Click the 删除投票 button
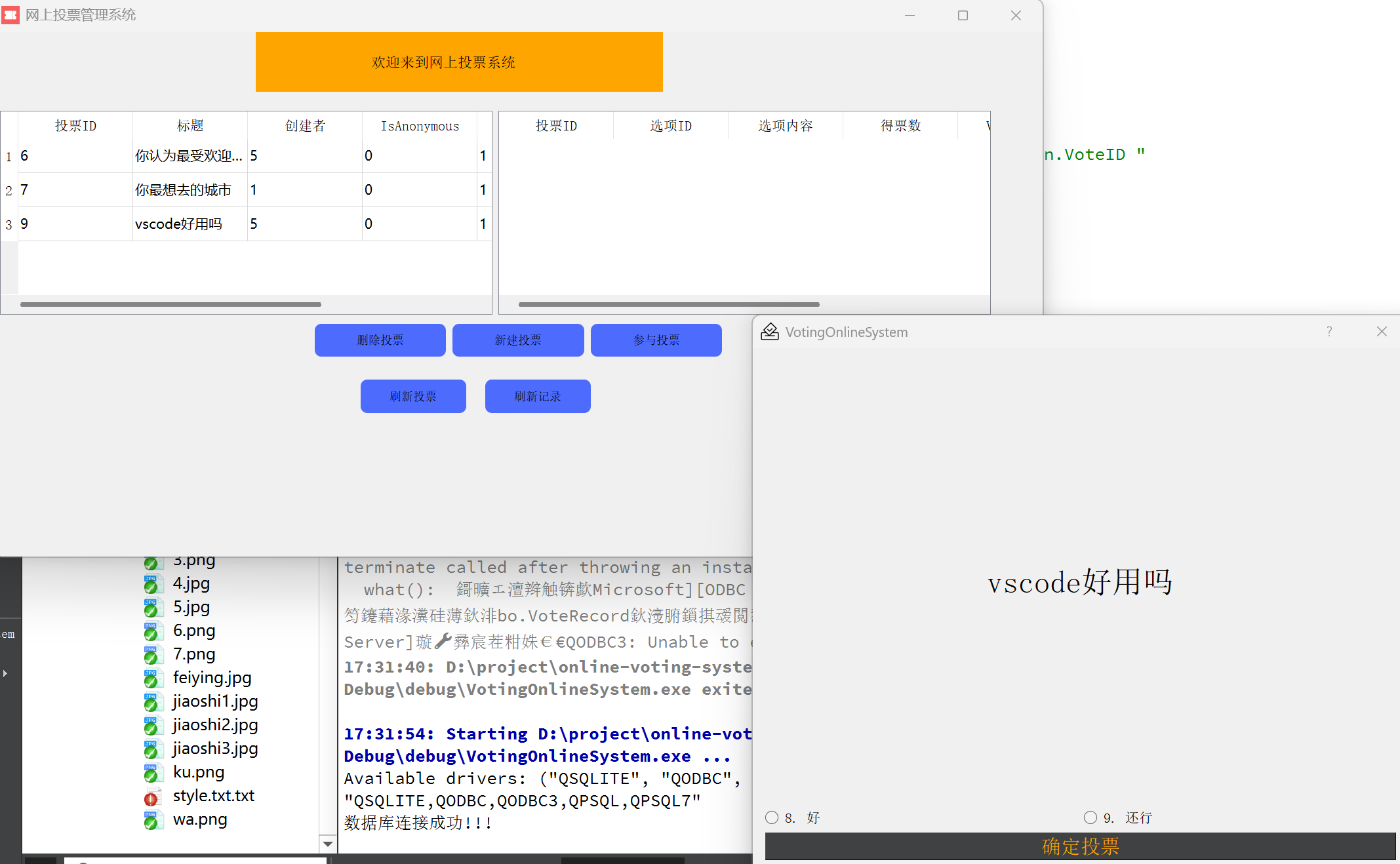This screenshot has height=864, width=1400. tap(380, 340)
